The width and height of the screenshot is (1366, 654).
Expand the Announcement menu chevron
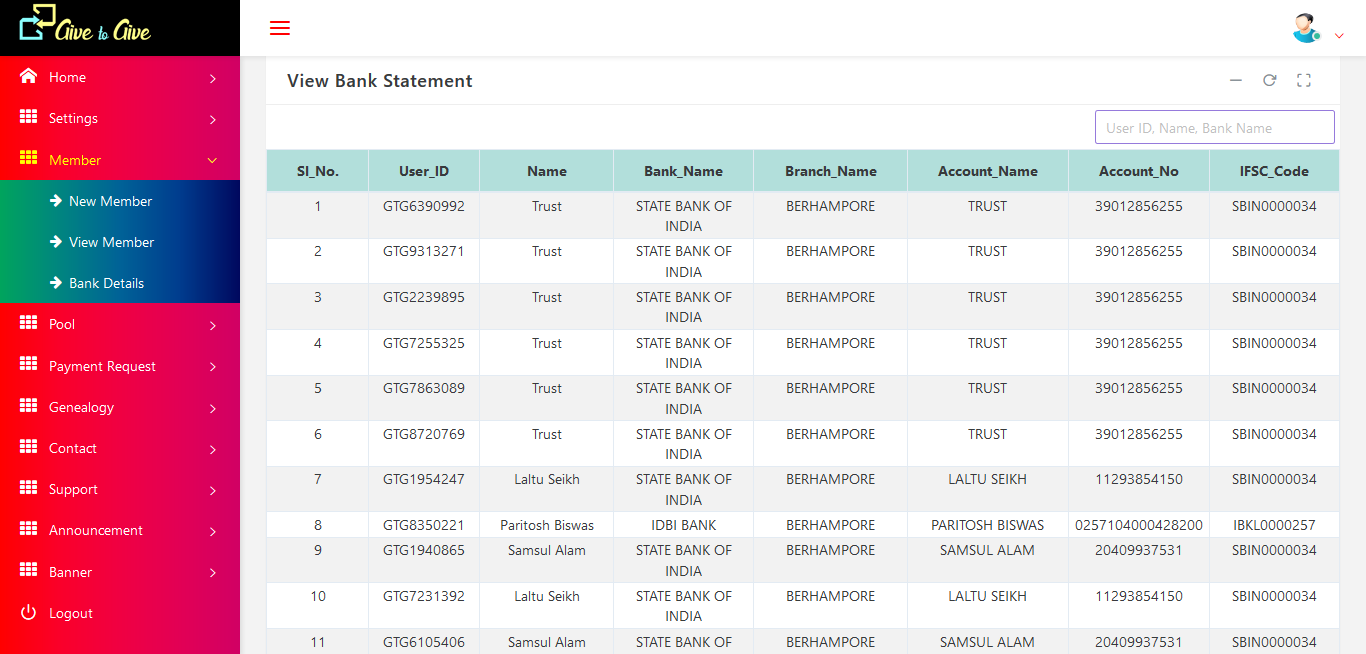tap(213, 531)
